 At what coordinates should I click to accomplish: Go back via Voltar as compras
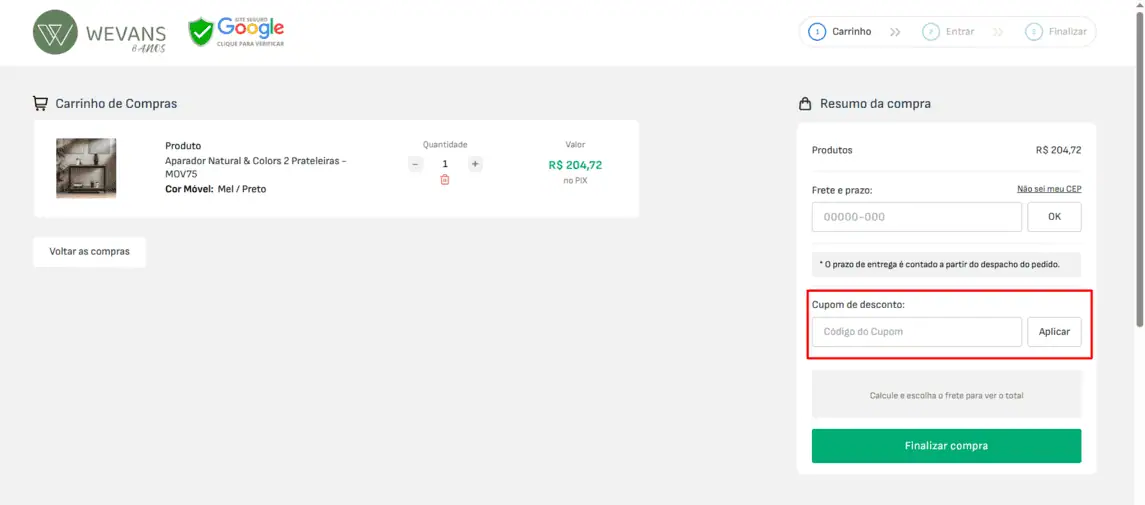89,252
